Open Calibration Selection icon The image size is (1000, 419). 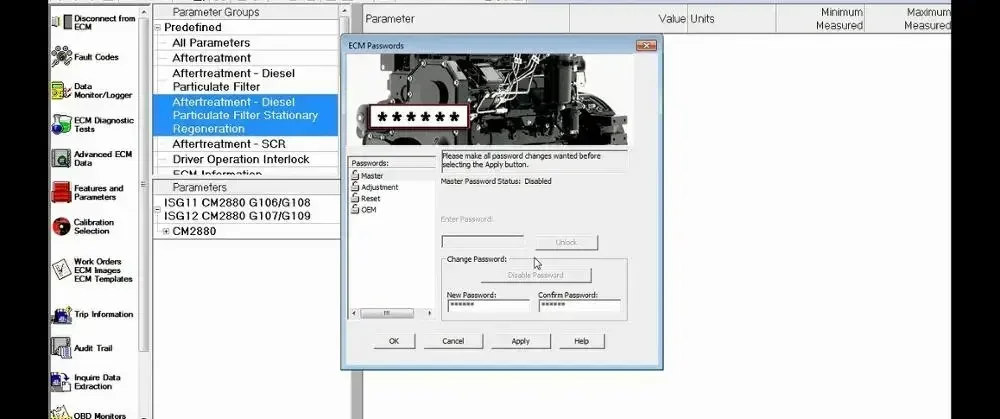click(x=61, y=226)
